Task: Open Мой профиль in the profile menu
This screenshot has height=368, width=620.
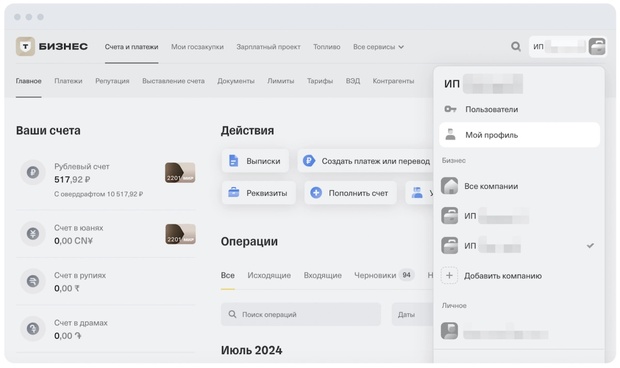Action: (x=519, y=135)
